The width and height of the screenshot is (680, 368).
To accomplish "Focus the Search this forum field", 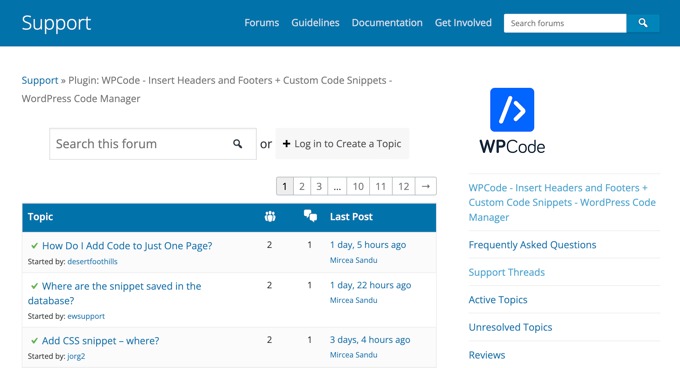I will coord(153,143).
